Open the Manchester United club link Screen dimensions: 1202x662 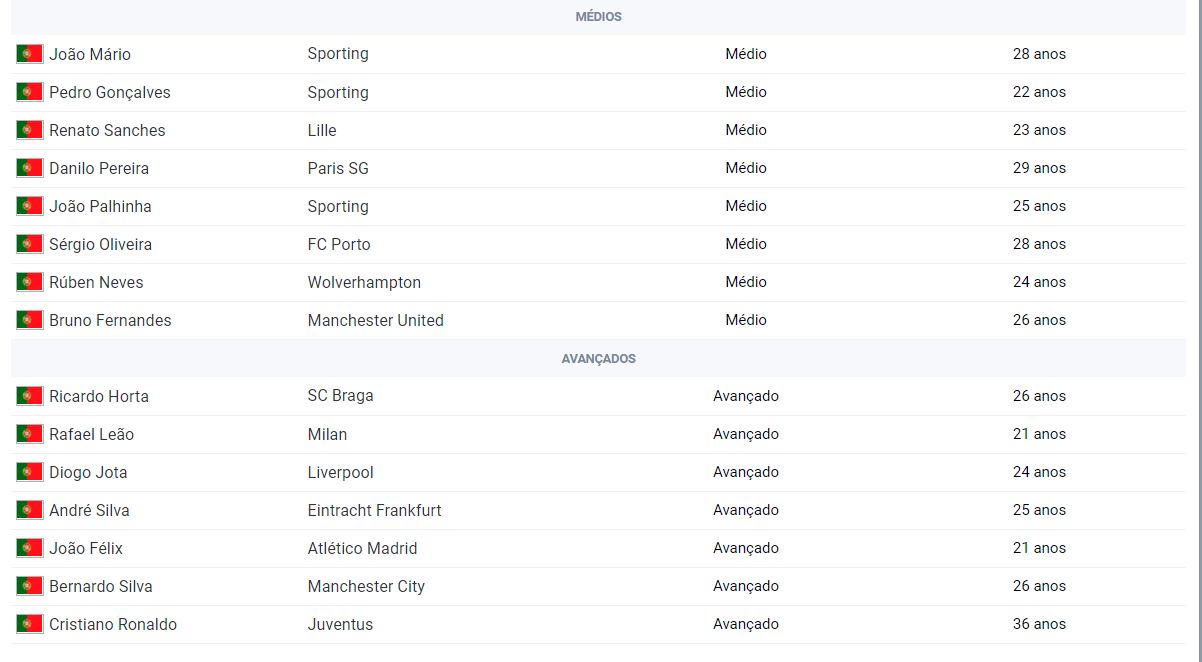(x=376, y=320)
